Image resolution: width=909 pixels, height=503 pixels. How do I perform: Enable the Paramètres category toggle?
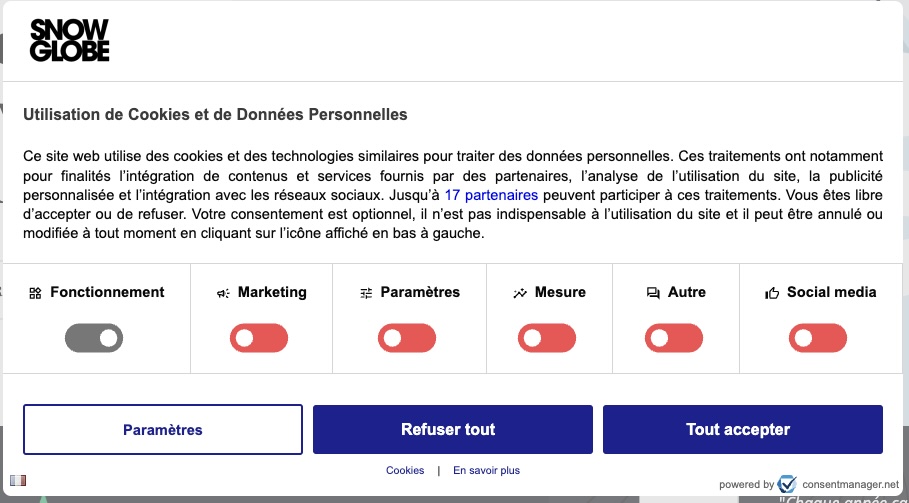407,338
